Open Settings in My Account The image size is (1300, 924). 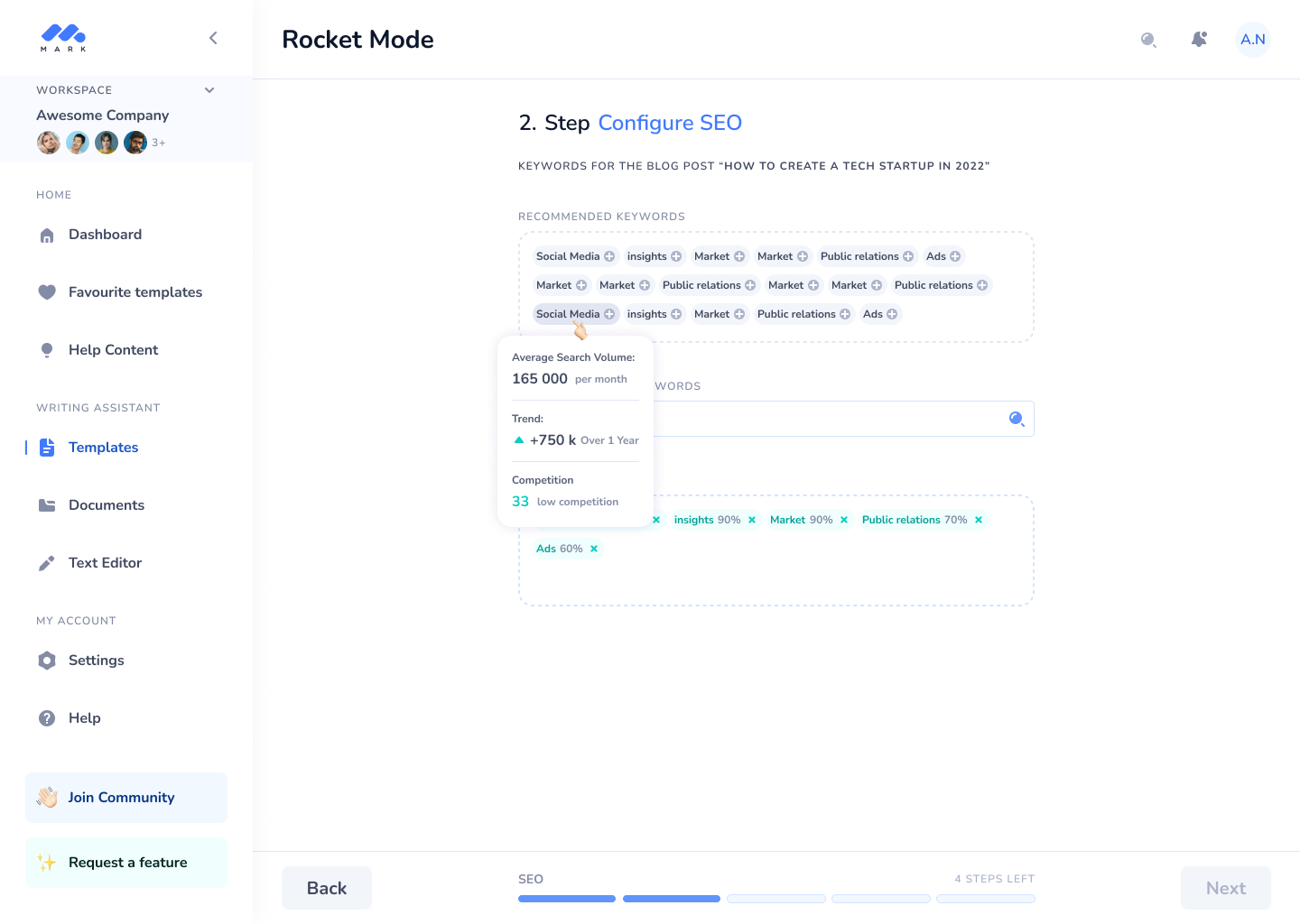pos(96,661)
